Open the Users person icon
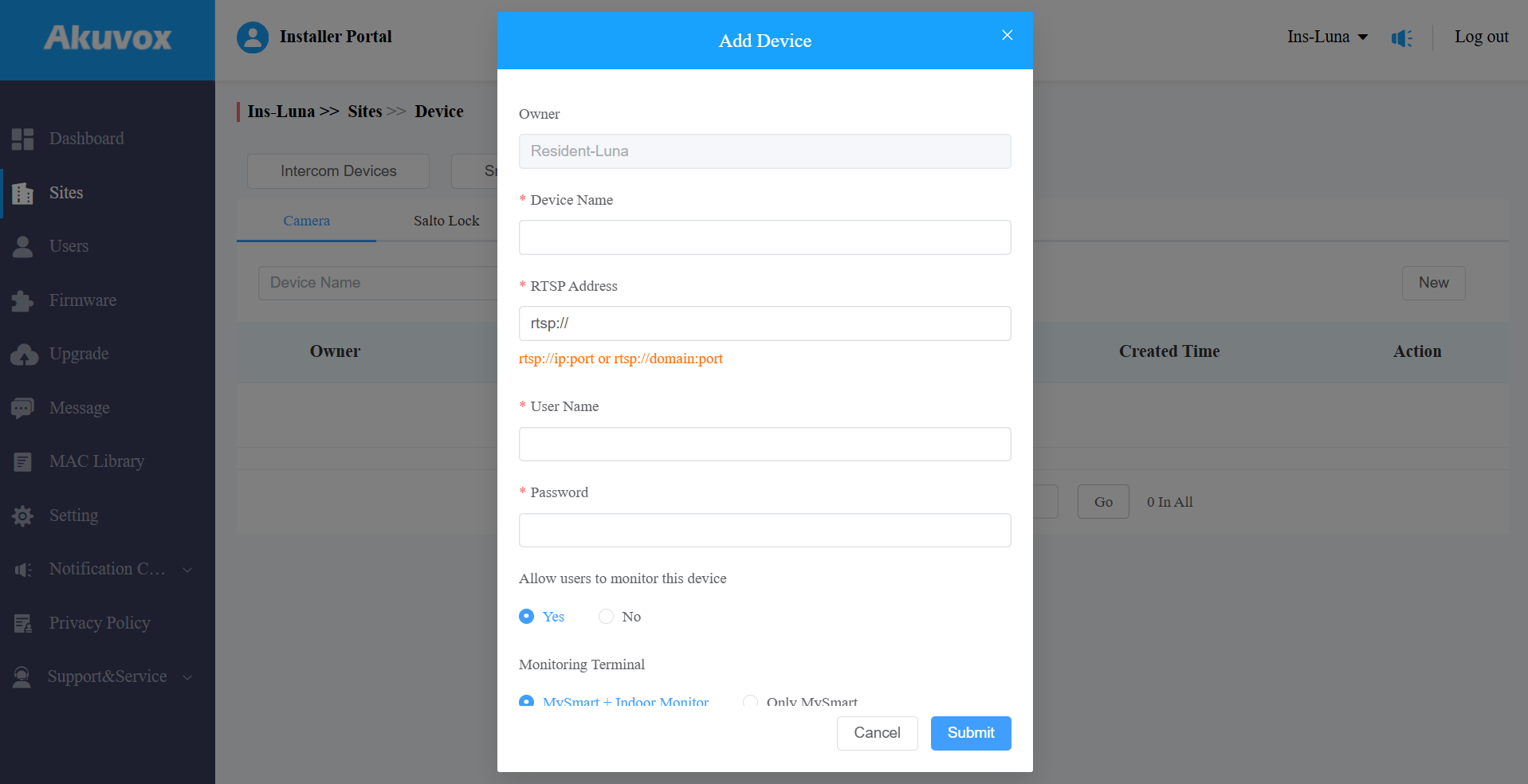The height and width of the screenshot is (784, 1528). pyautogui.click(x=22, y=246)
